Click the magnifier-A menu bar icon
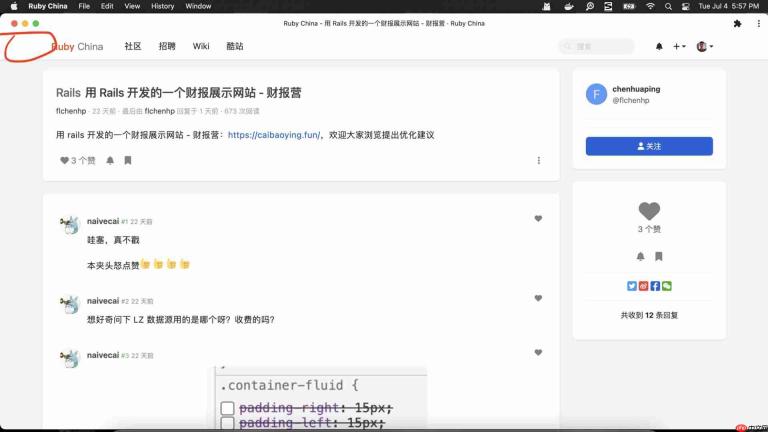 pyautogui.click(x=590, y=6)
